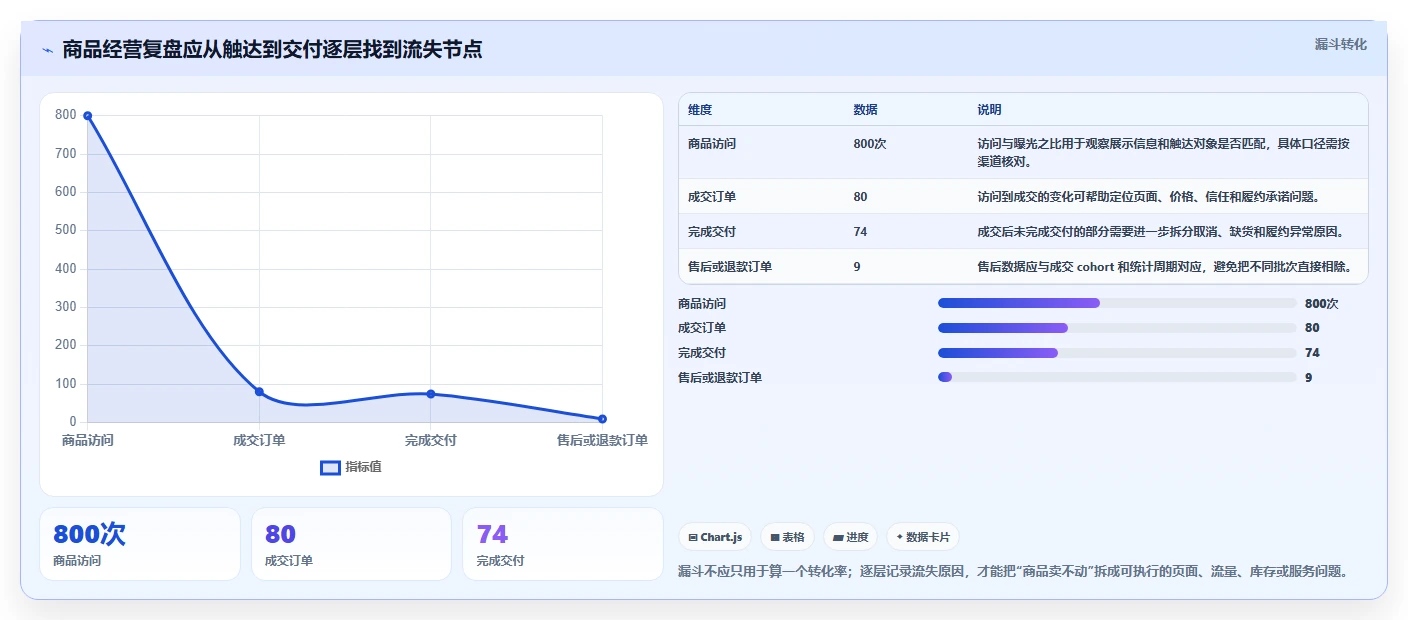This screenshot has height=620, width=1408.
Task: Click the 74 完成交付 data card
Action: (563, 544)
